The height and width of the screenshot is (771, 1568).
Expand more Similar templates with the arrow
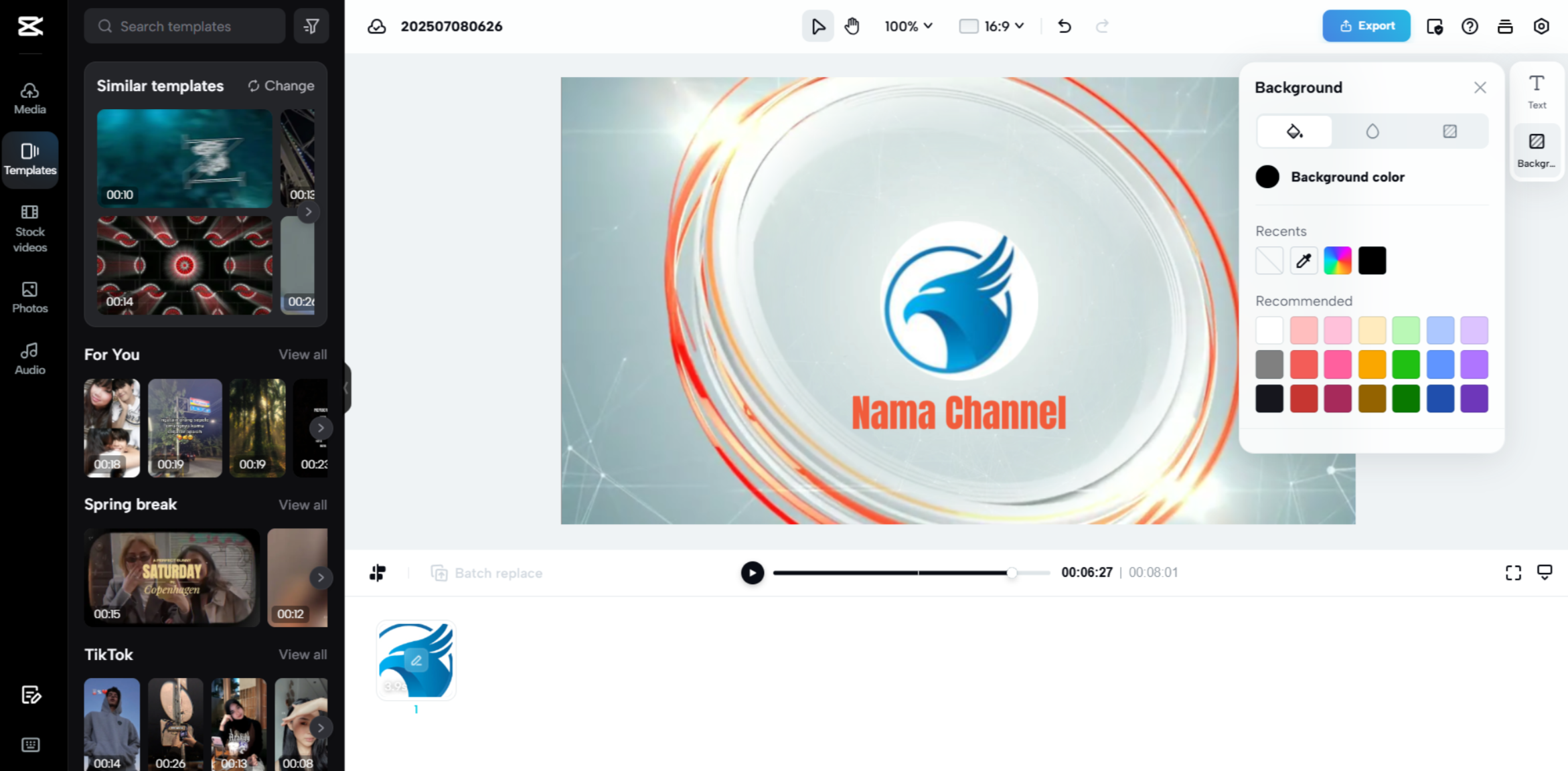click(309, 211)
